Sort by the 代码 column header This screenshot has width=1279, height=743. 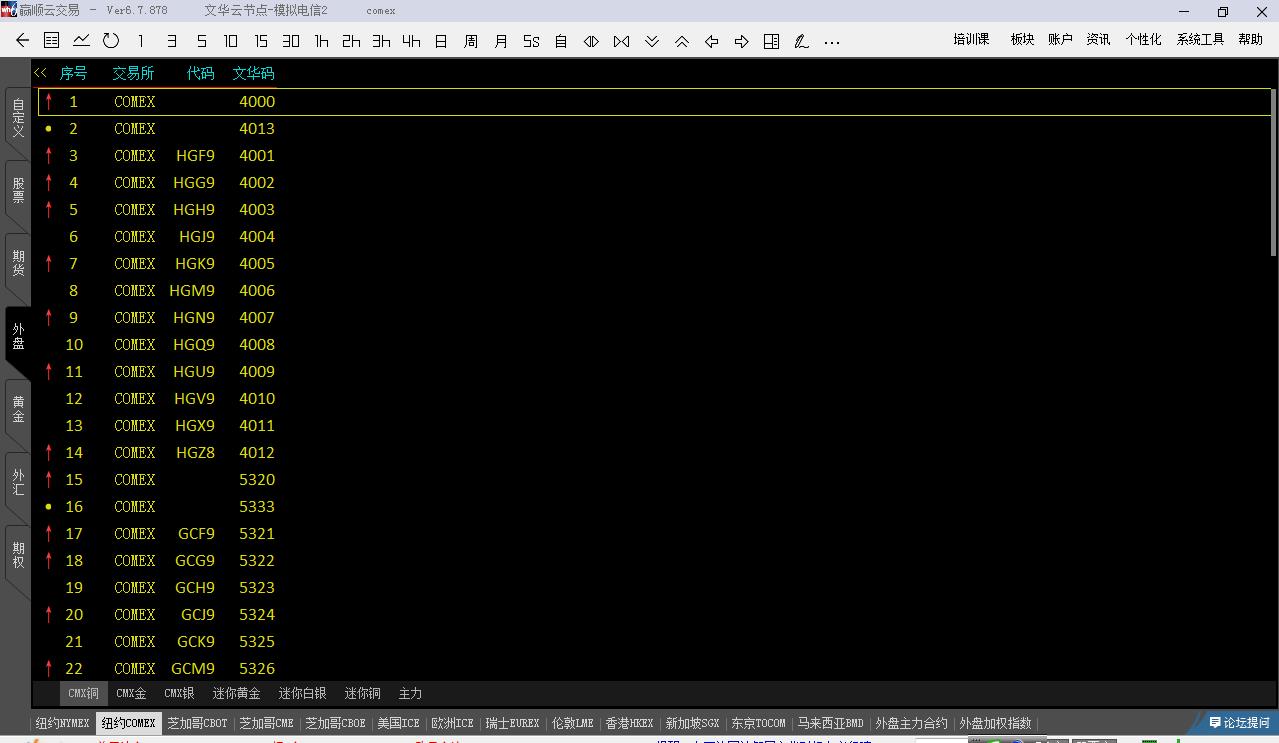(x=200, y=73)
